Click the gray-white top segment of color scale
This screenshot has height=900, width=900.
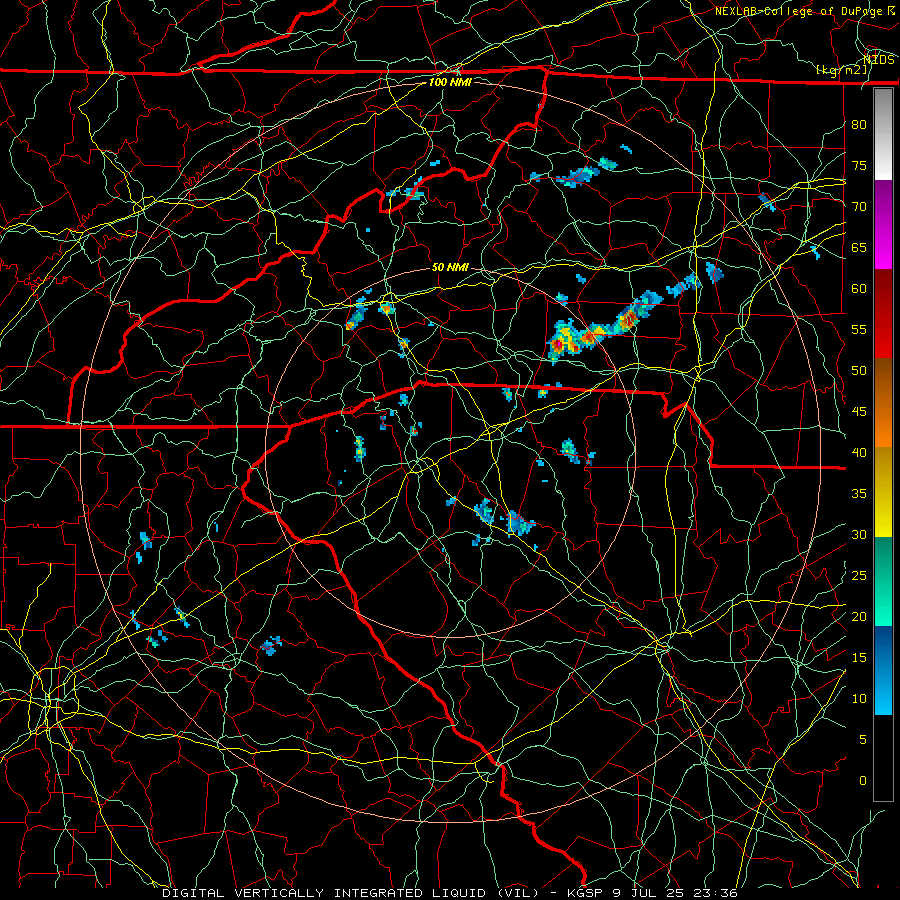(883, 134)
